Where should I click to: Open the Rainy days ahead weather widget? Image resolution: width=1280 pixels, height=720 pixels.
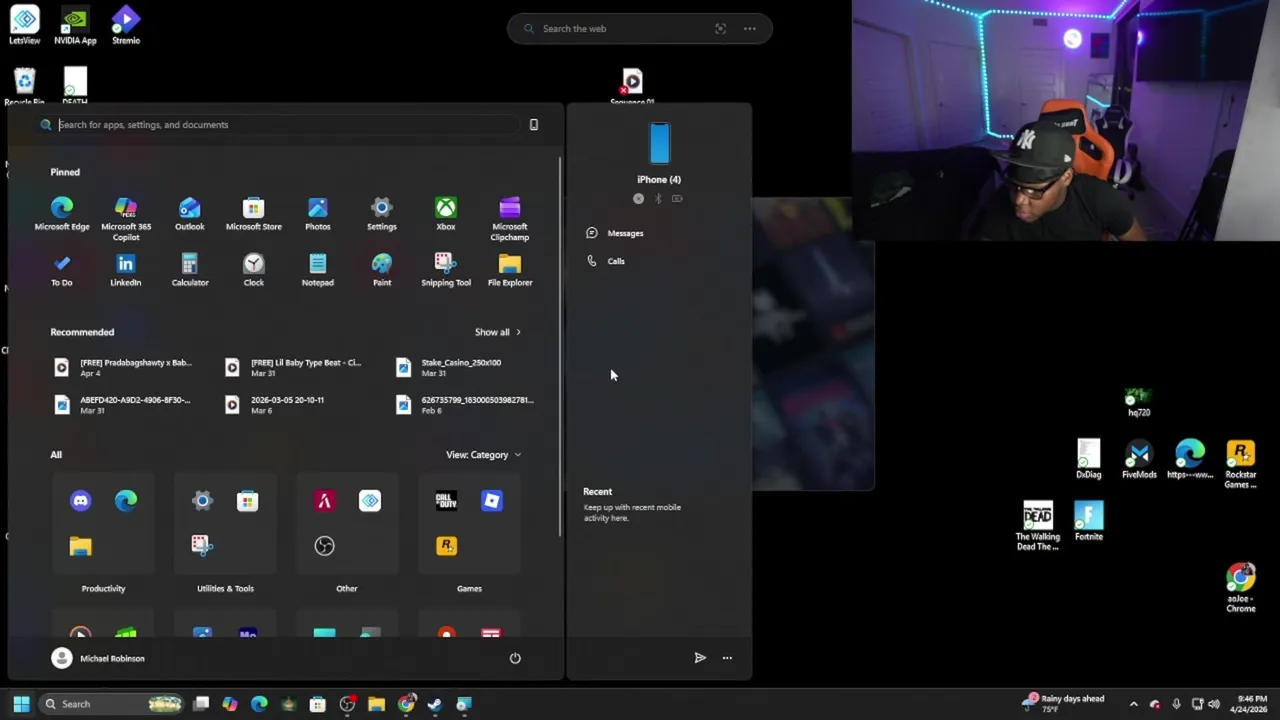1062,704
